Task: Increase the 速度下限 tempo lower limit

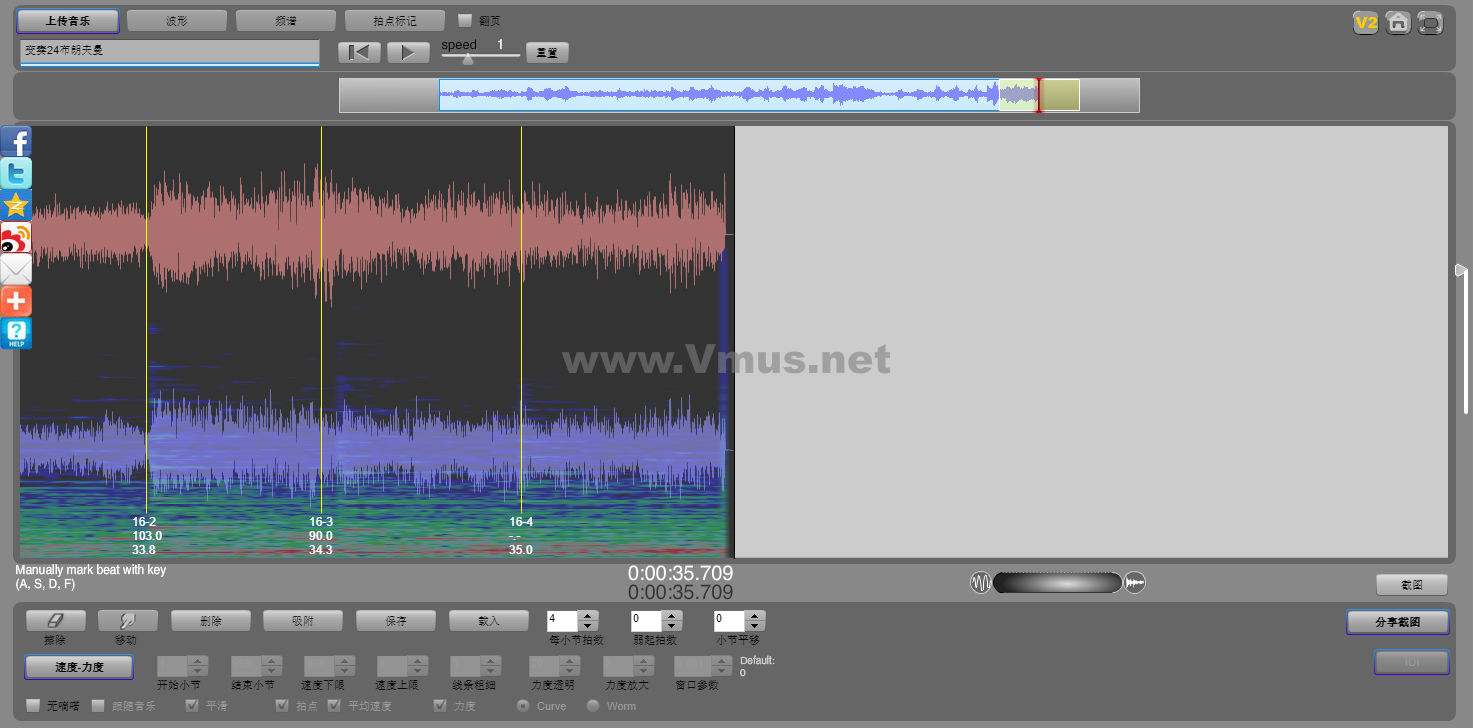Action: [344, 661]
